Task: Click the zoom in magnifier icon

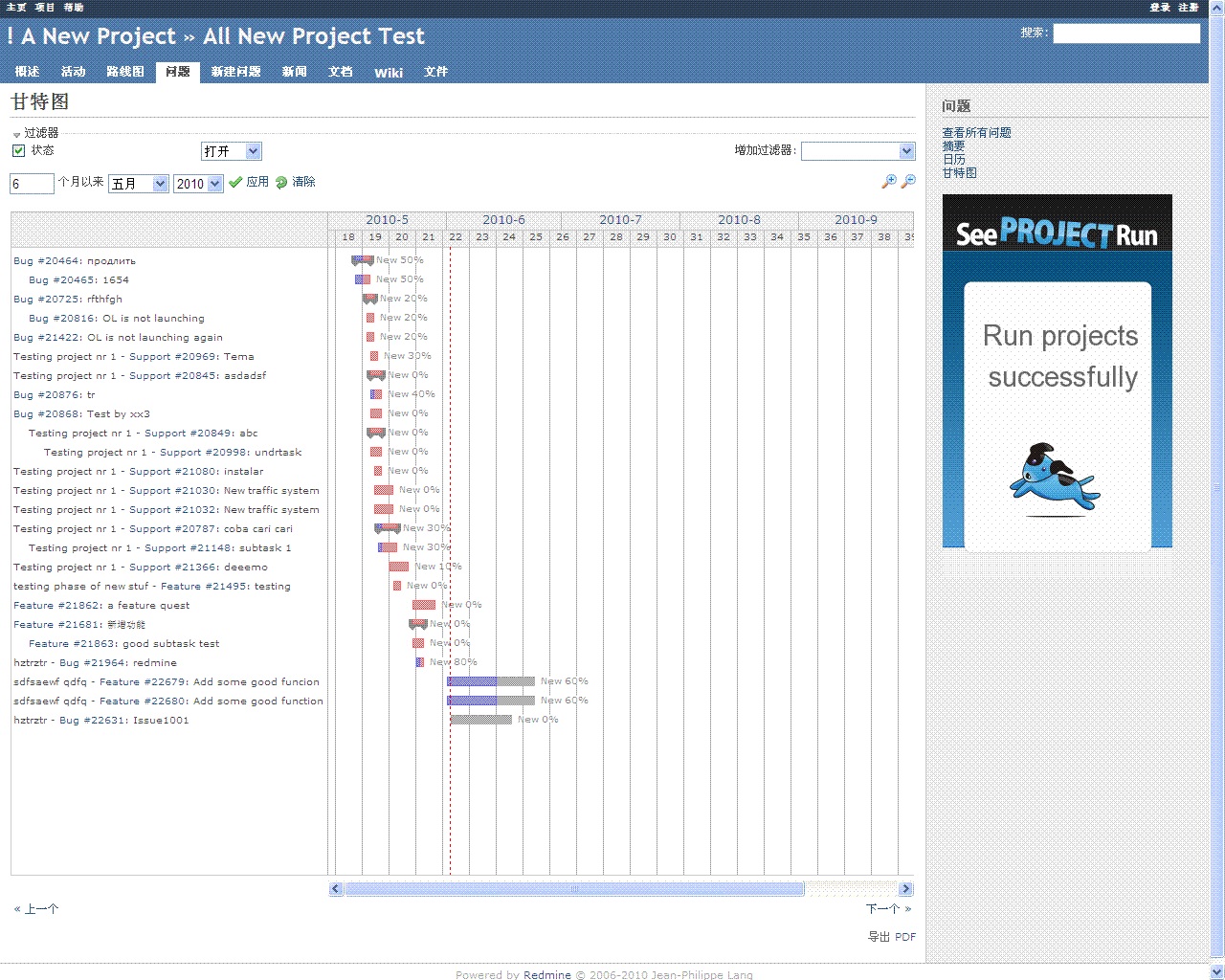Action: 888,180
